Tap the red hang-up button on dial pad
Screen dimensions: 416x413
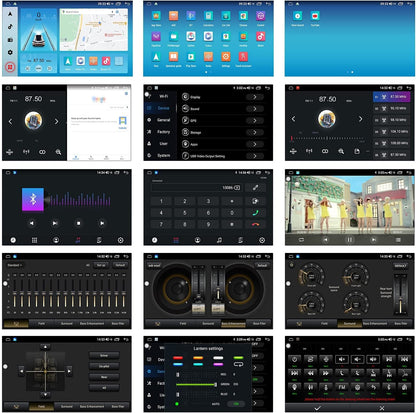click(255, 224)
